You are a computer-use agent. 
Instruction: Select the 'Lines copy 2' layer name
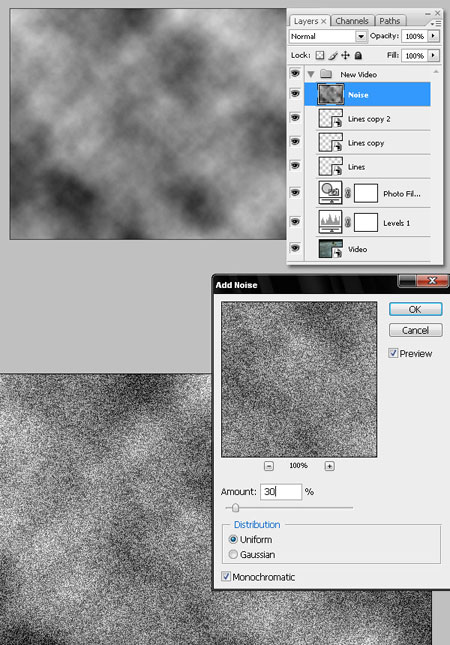tap(369, 119)
